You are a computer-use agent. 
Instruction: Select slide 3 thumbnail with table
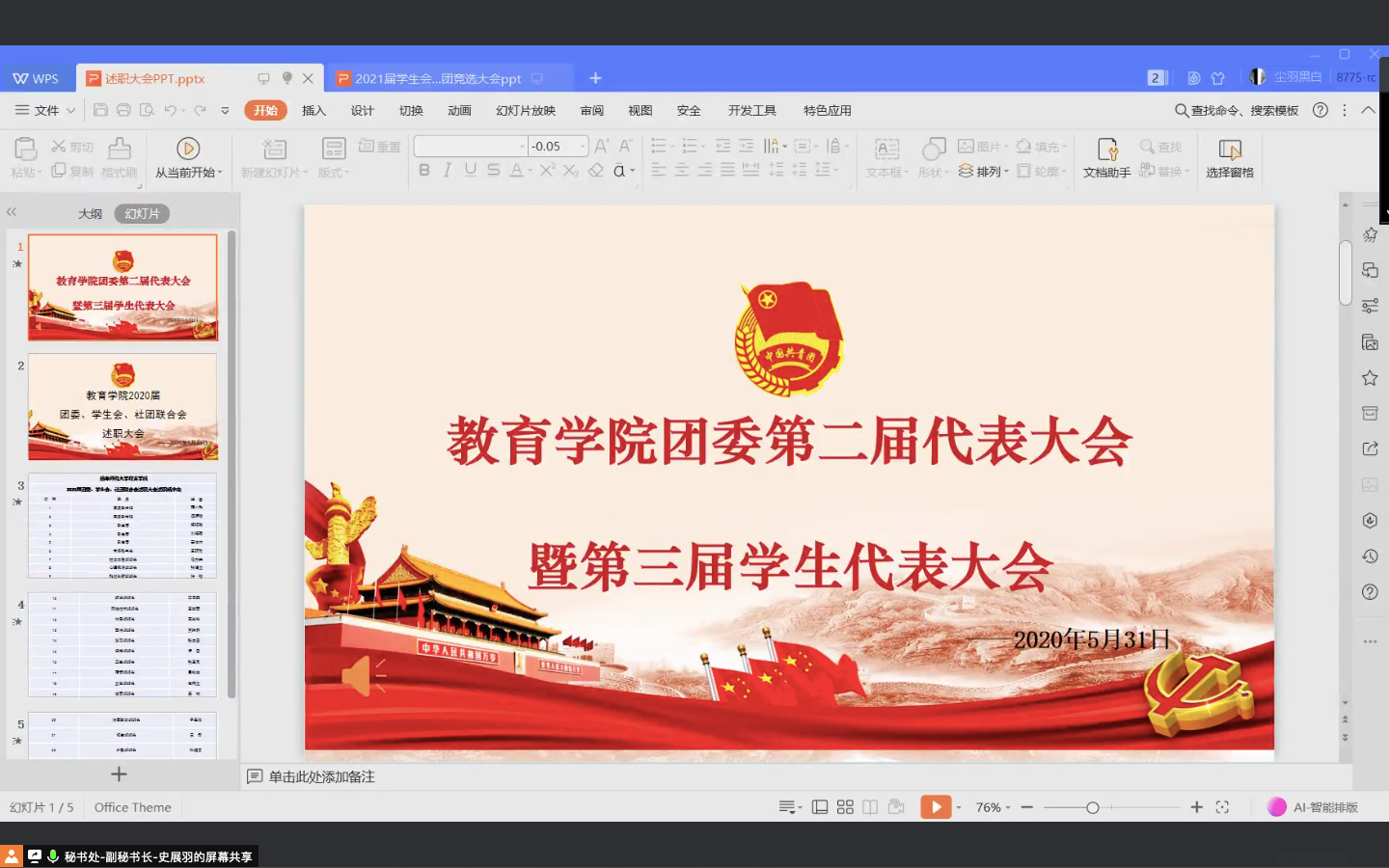[x=123, y=526]
